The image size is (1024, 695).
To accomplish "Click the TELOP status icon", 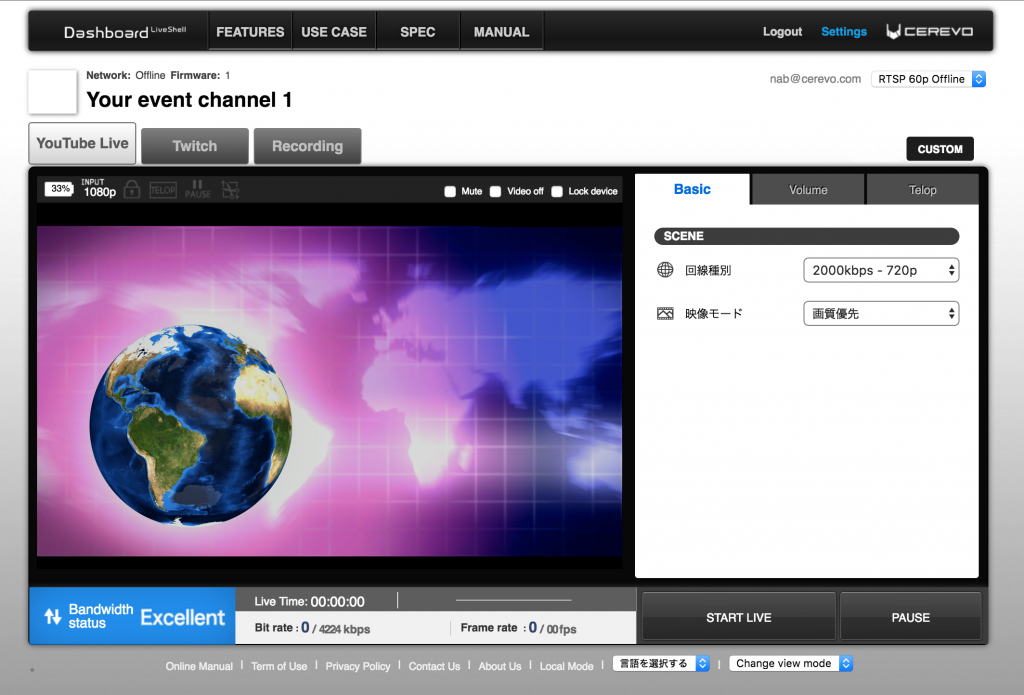I will click(x=163, y=189).
